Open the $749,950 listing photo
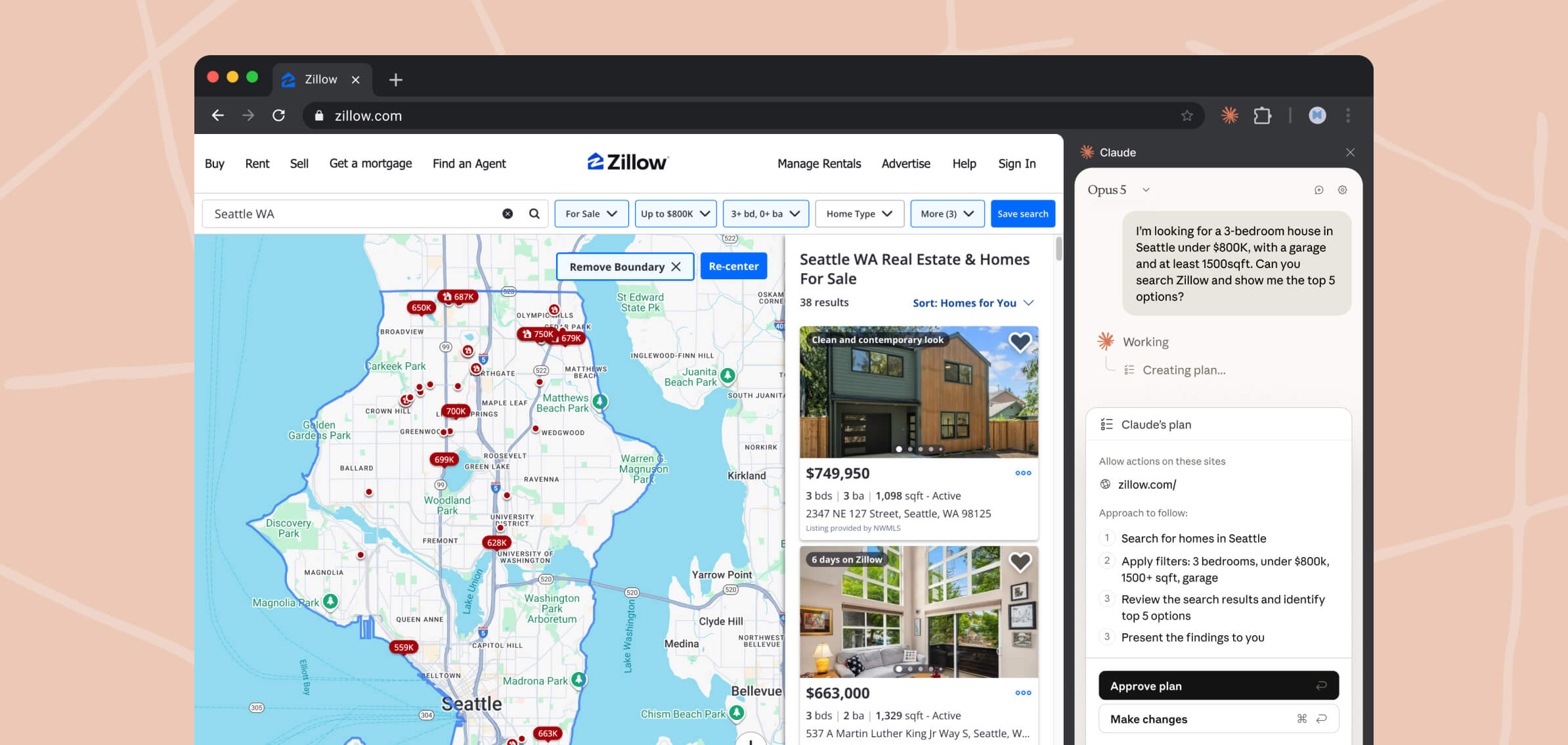Viewport: 1568px width, 745px height. click(x=919, y=392)
